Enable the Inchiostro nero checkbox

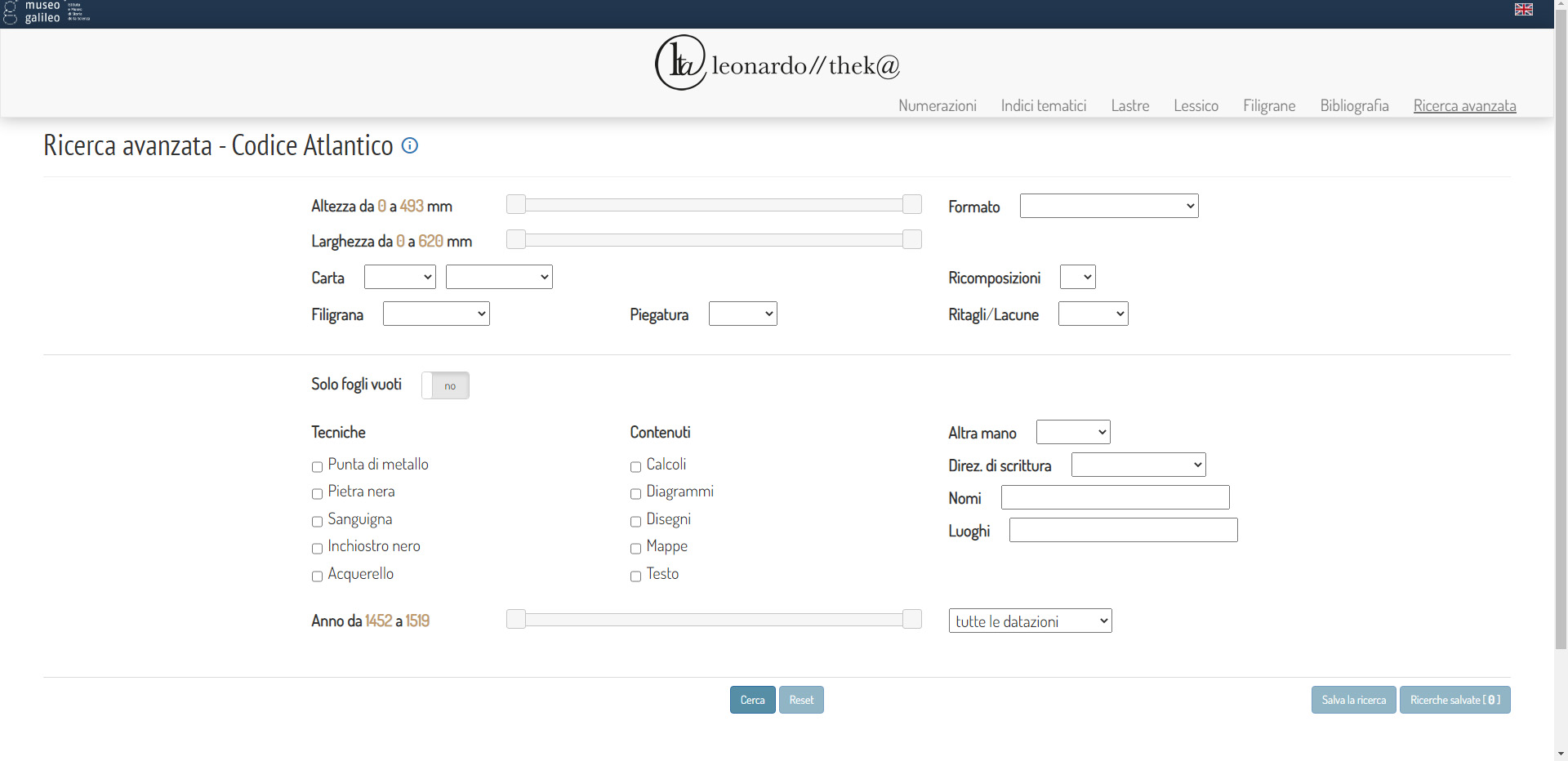coord(317,548)
